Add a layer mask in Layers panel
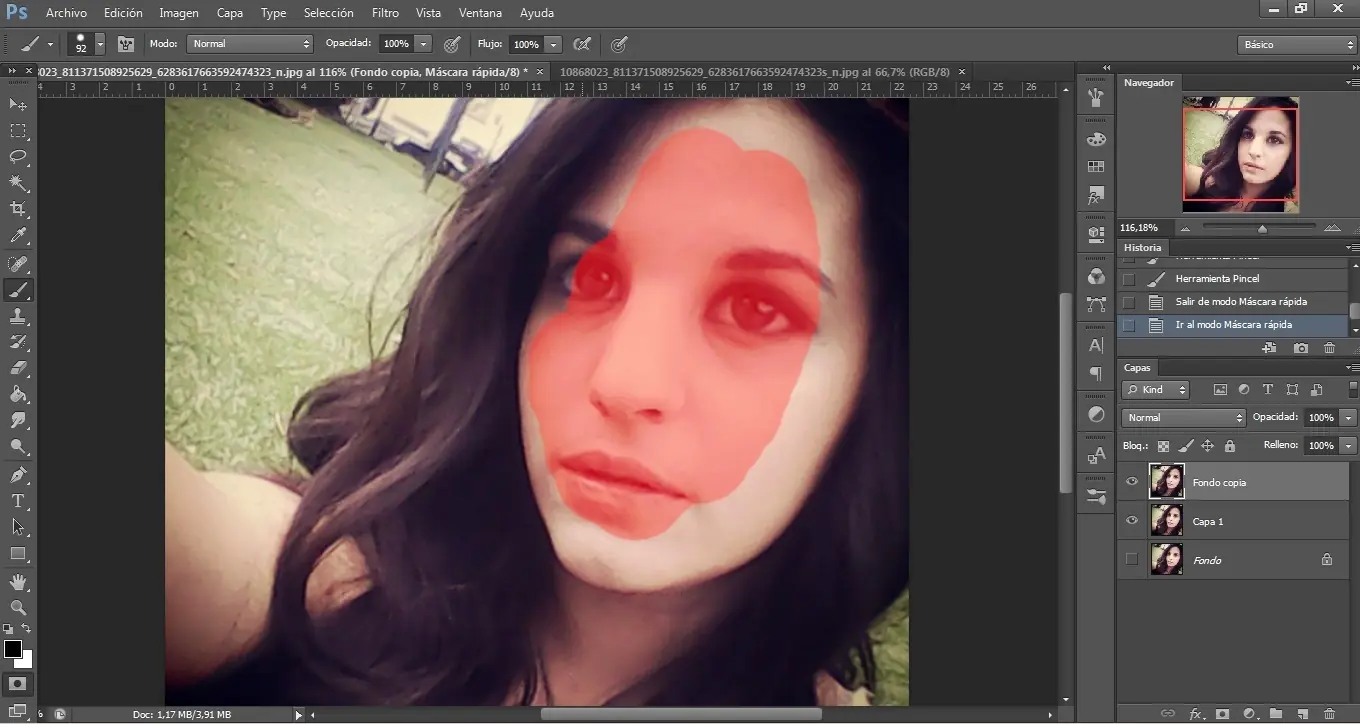The width and height of the screenshot is (1360, 724). pos(1222,714)
